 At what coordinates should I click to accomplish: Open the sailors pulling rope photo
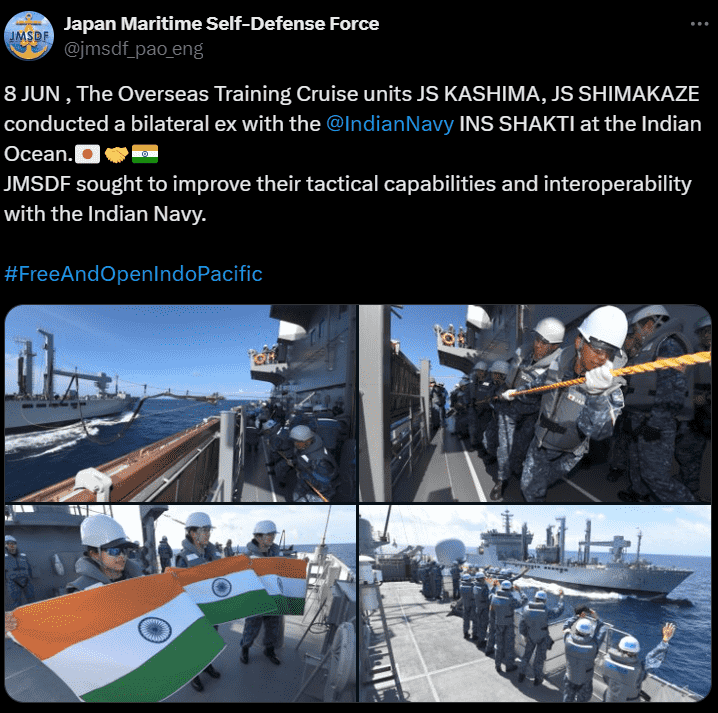tap(535, 403)
